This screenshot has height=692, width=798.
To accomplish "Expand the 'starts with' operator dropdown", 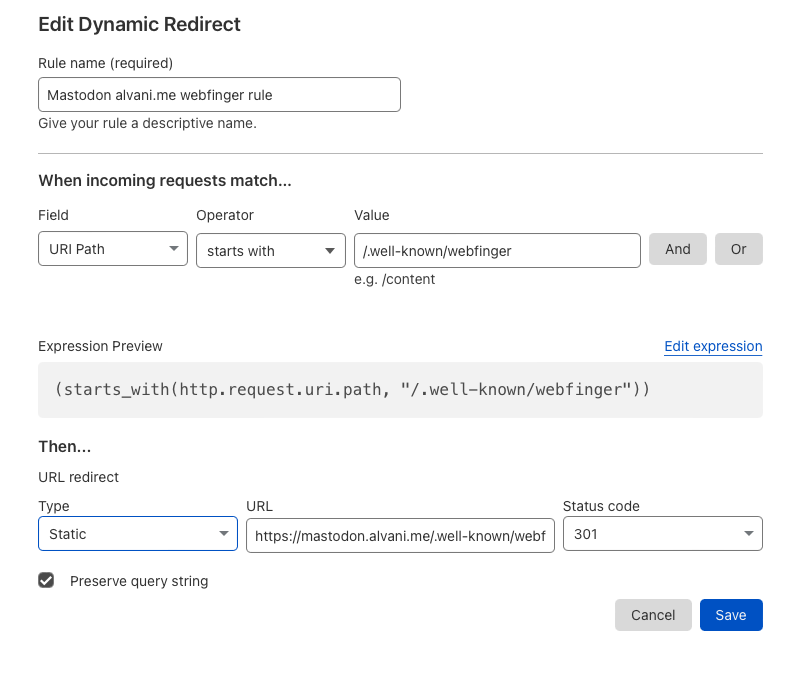I will 270,251.
